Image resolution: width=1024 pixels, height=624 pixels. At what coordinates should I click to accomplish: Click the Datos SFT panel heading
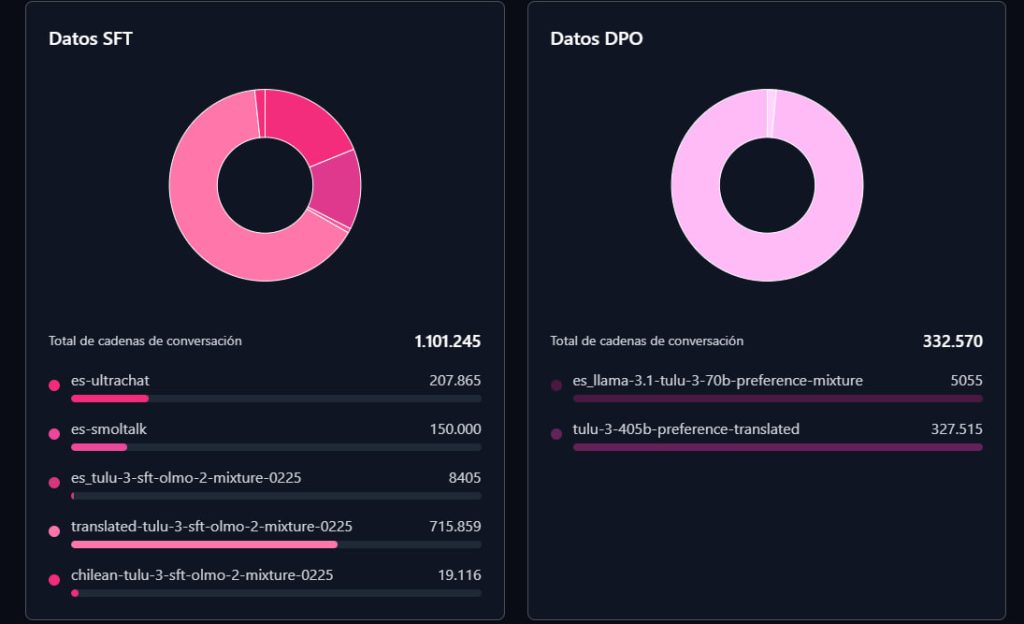click(x=91, y=39)
